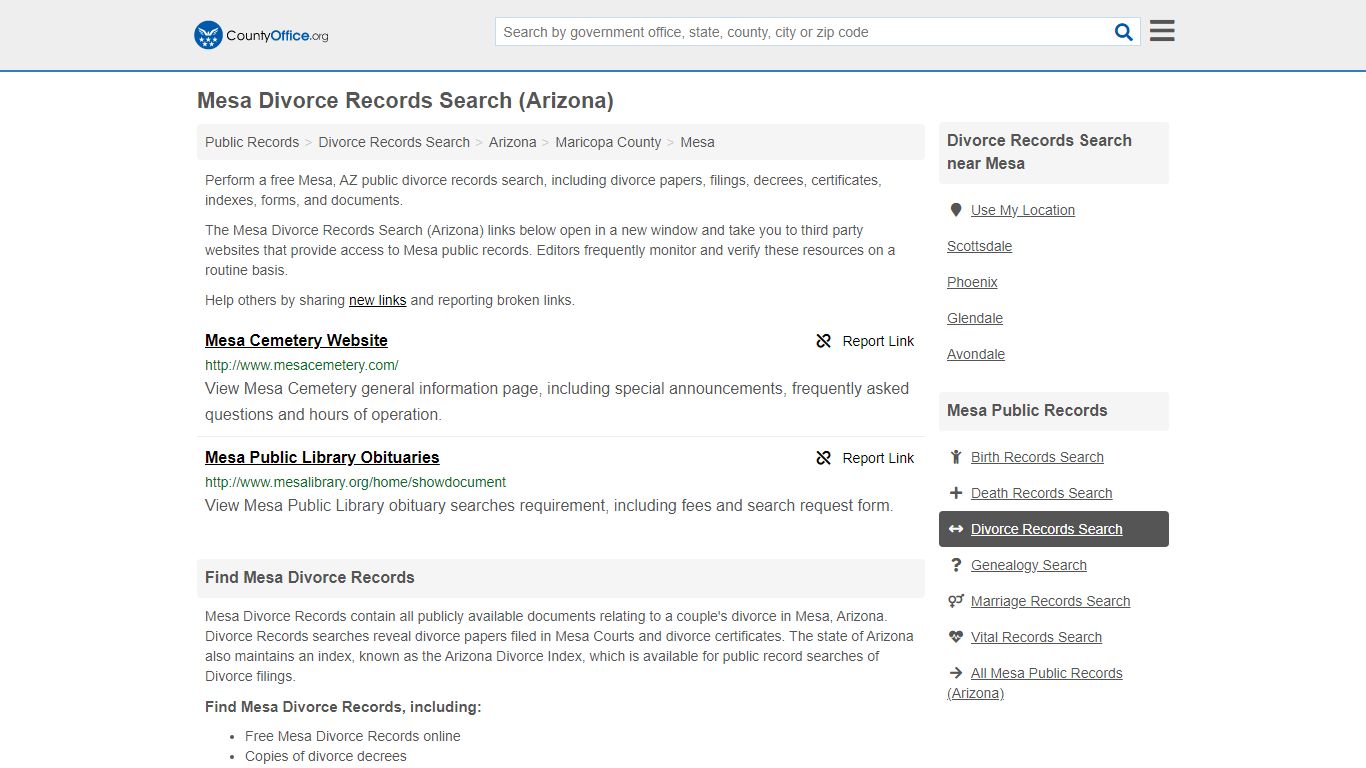Open the hamburger menu icon
The image size is (1366, 768).
(x=1162, y=31)
